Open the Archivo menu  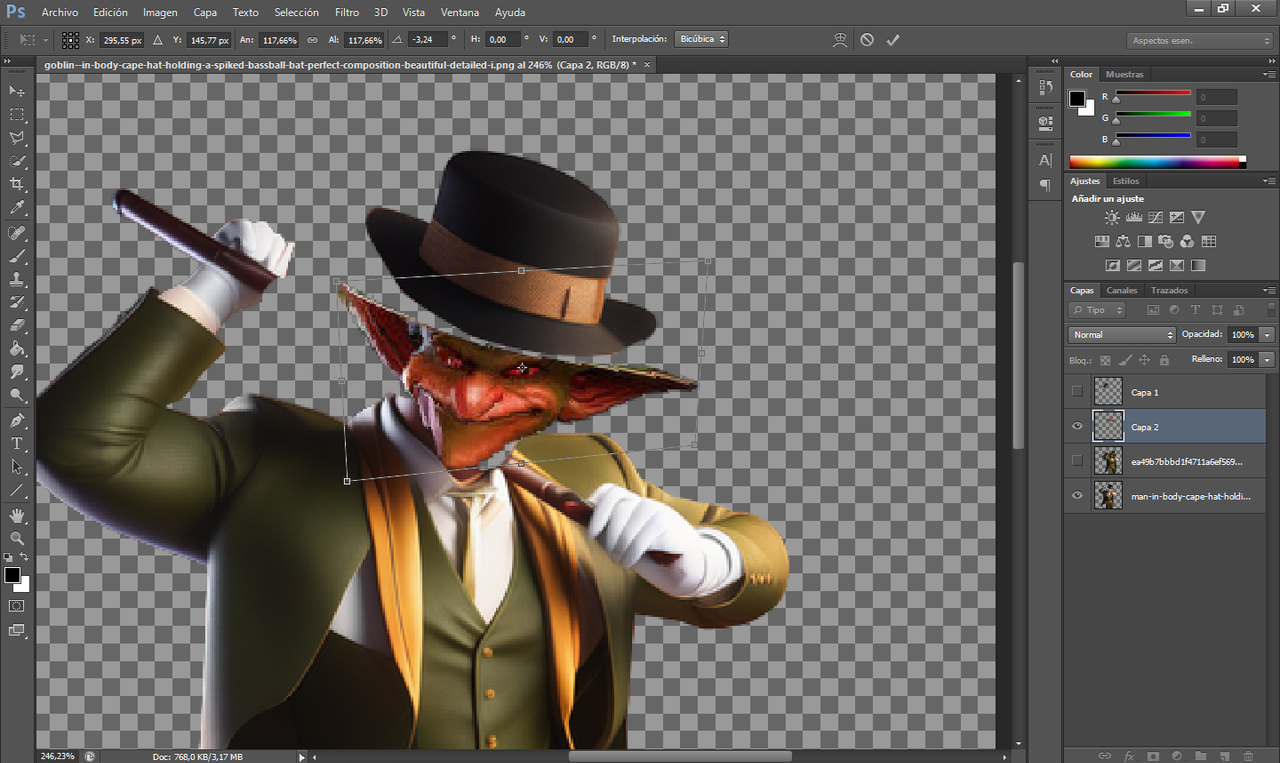(x=60, y=13)
